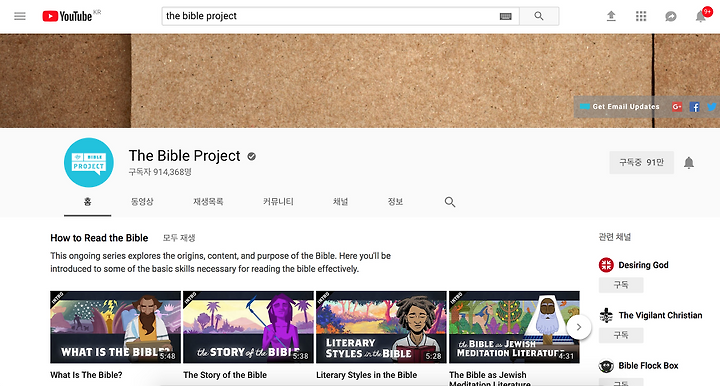Viewport: 720px width, 386px height.
Task: Select the 정보 tab
Action: (395, 202)
